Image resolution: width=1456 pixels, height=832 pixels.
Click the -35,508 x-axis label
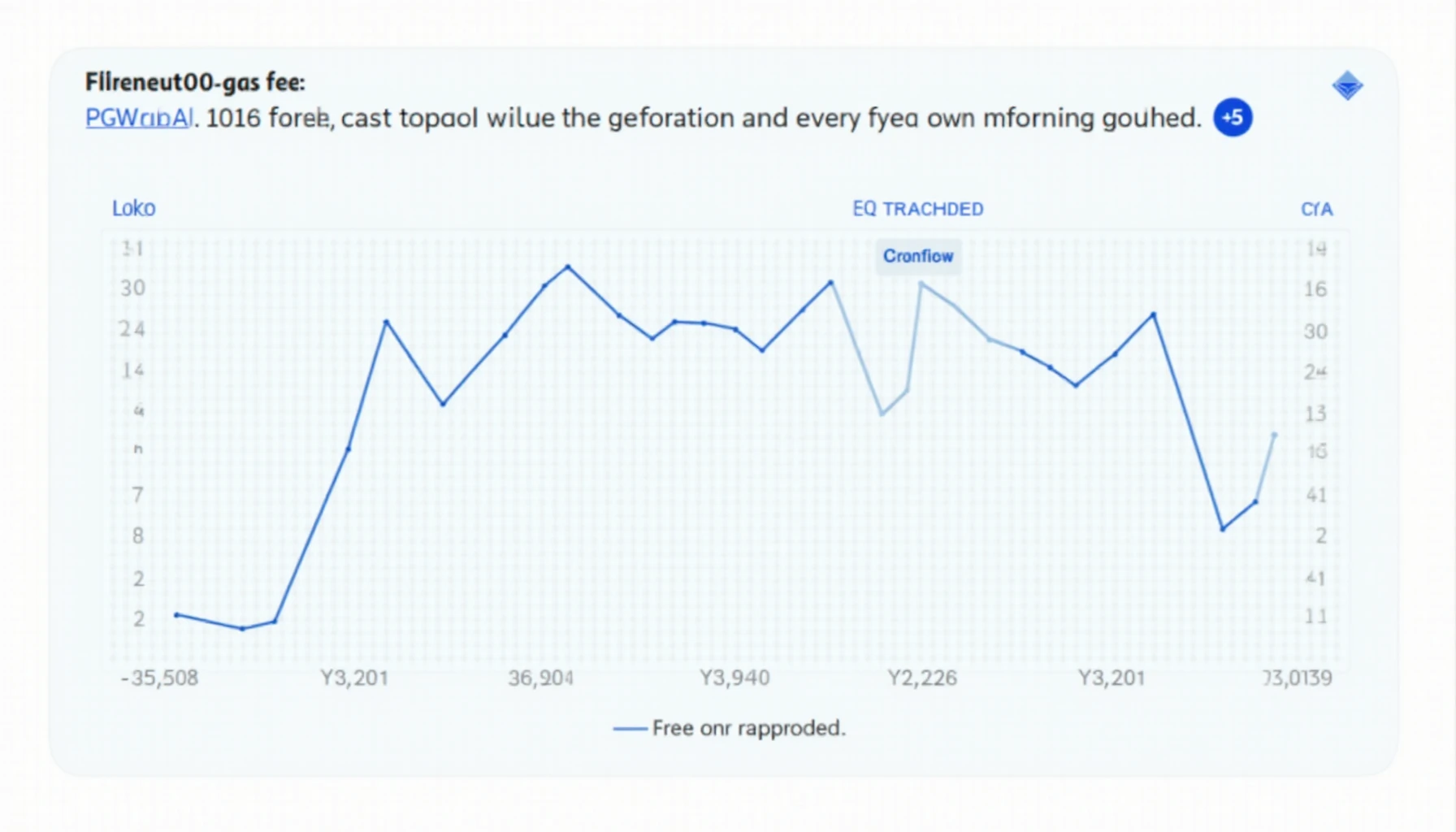pos(159,678)
